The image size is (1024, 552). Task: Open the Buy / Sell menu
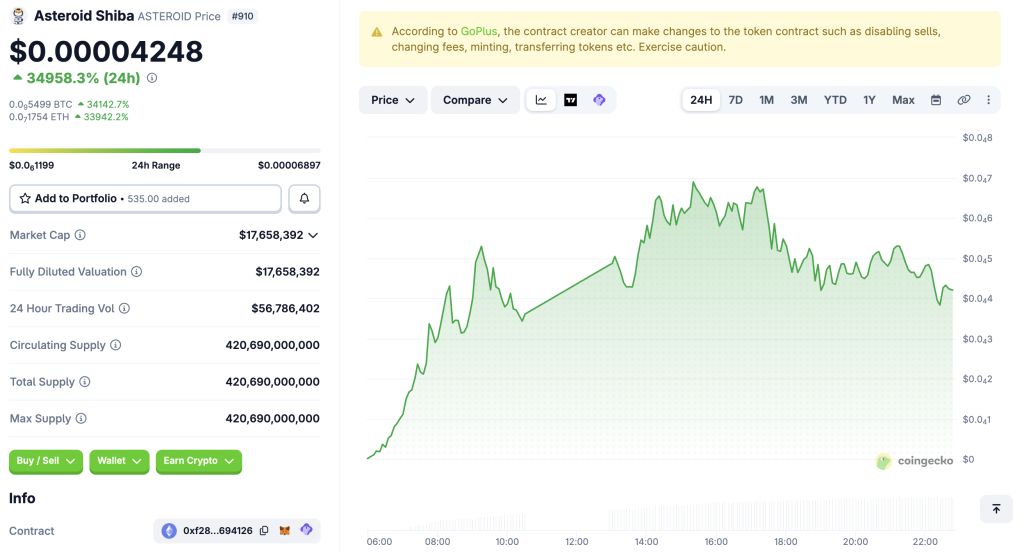pyautogui.click(x=46, y=461)
